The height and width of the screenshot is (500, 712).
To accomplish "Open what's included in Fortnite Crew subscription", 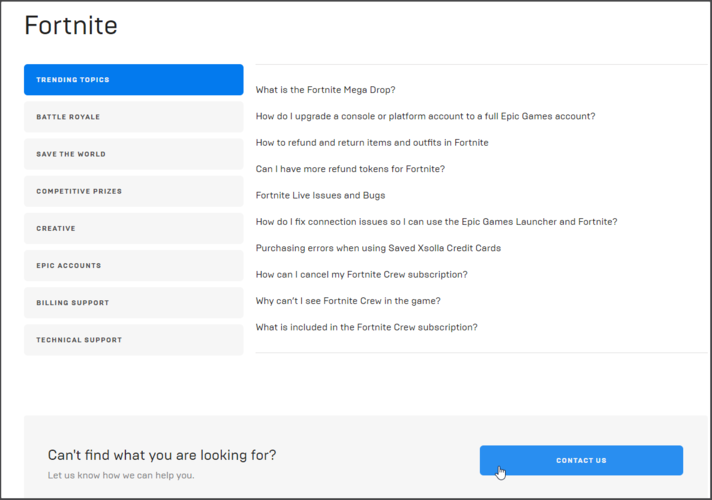I will (x=366, y=327).
